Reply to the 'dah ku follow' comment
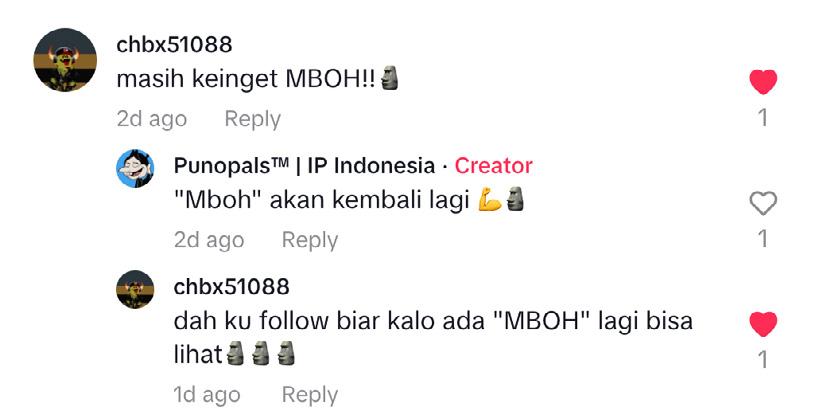The height and width of the screenshot is (419, 827). [x=310, y=395]
